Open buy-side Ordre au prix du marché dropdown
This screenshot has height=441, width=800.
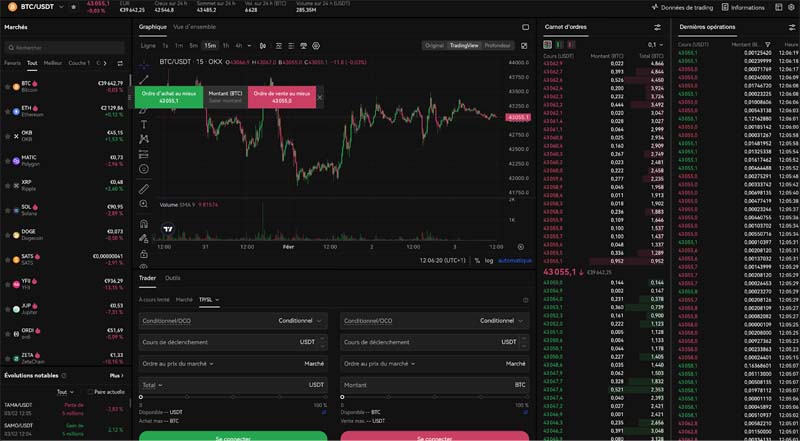178,364
